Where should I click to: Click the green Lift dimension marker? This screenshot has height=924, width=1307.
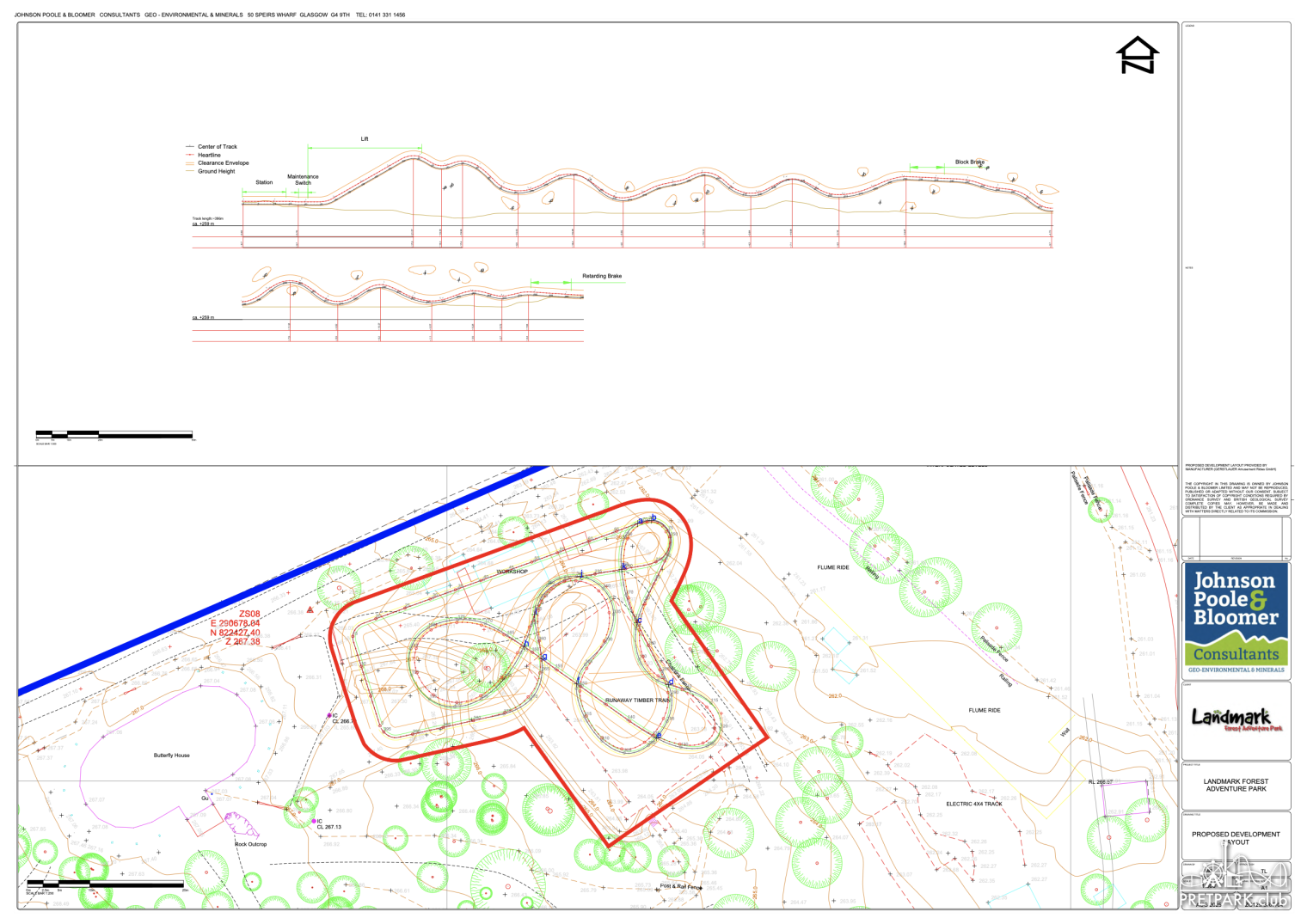coord(365,147)
